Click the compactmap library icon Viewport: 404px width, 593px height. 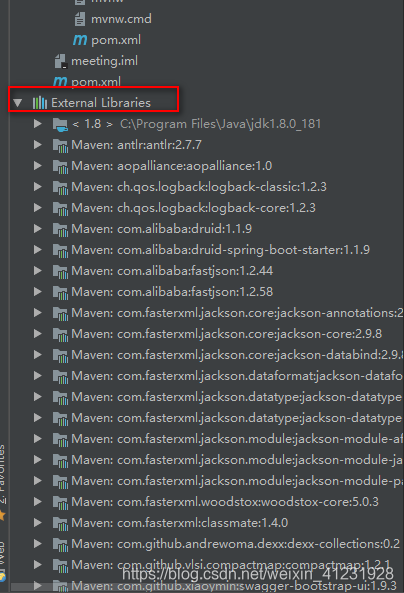[x=61, y=565]
